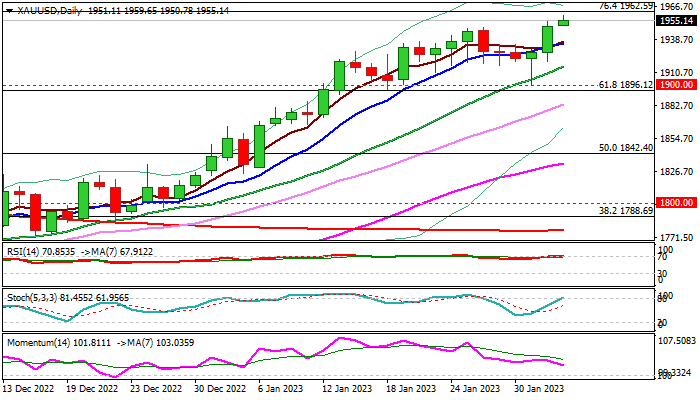Click the RSI(14) indicator label
The height and width of the screenshot is (400, 700).
23,252
